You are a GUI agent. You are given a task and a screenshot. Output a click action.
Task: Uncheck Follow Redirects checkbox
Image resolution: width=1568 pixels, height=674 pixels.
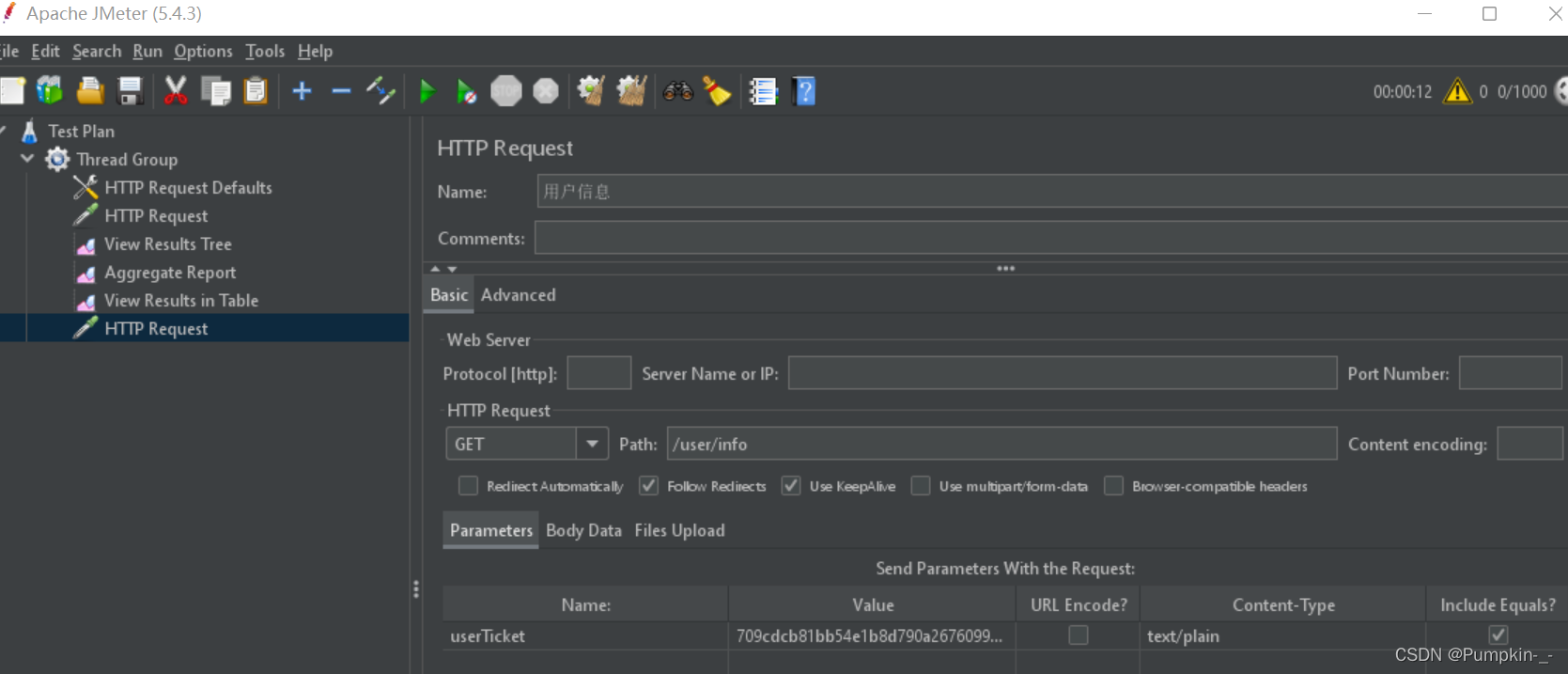tap(648, 486)
